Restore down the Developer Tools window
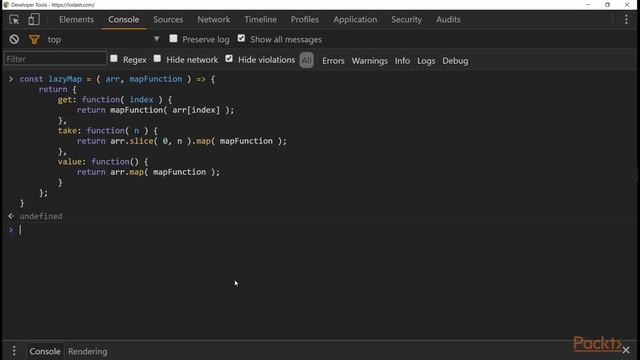The height and width of the screenshot is (360, 640). (607, 4)
